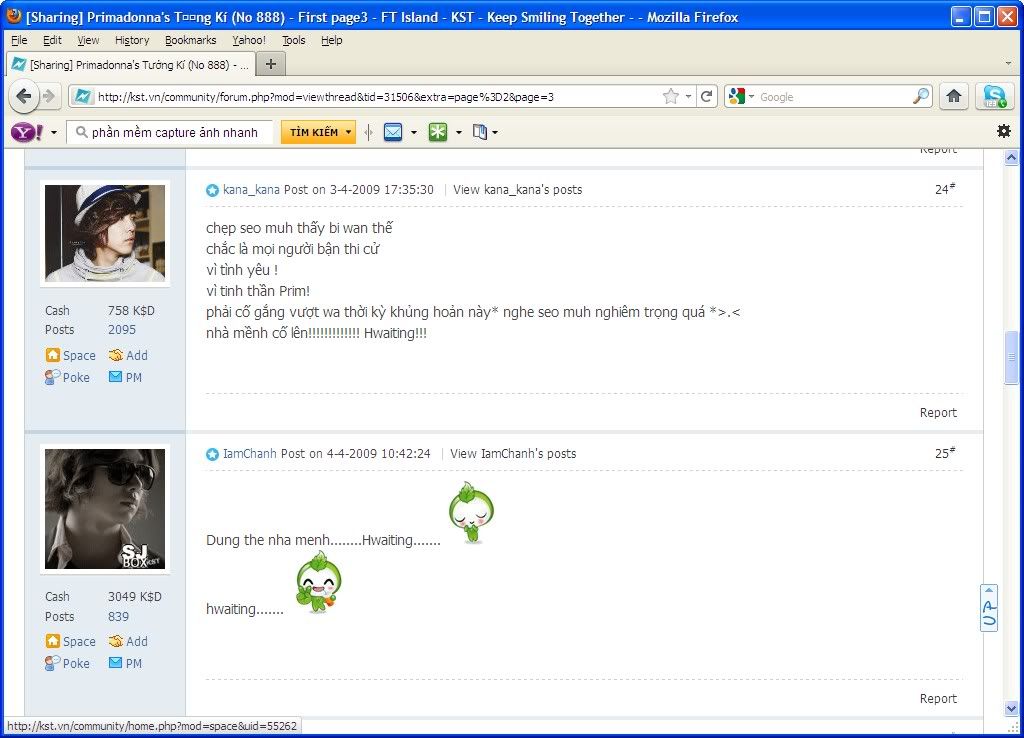Click the Yahoo toolbar bookmarks page icon
Viewport: 1024px width, 738px height.
pyautogui.click(x=480, y=133)
